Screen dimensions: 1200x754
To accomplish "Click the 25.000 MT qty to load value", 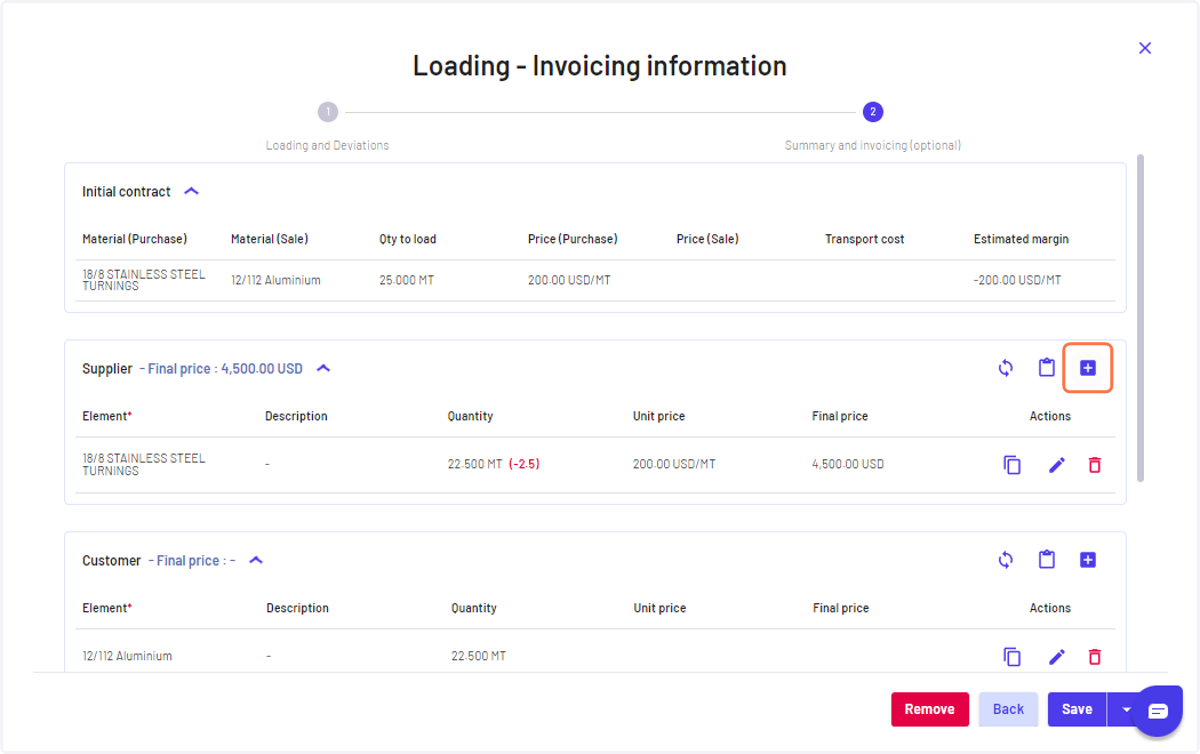I will (x=407, y=280).
